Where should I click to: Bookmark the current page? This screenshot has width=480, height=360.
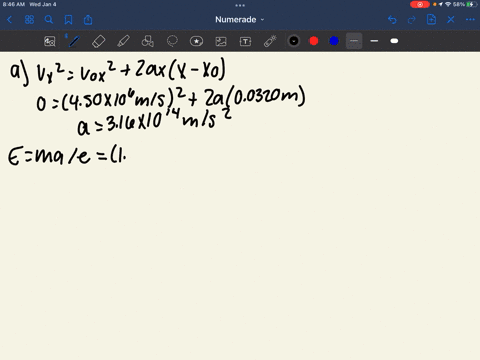[68, 20]
